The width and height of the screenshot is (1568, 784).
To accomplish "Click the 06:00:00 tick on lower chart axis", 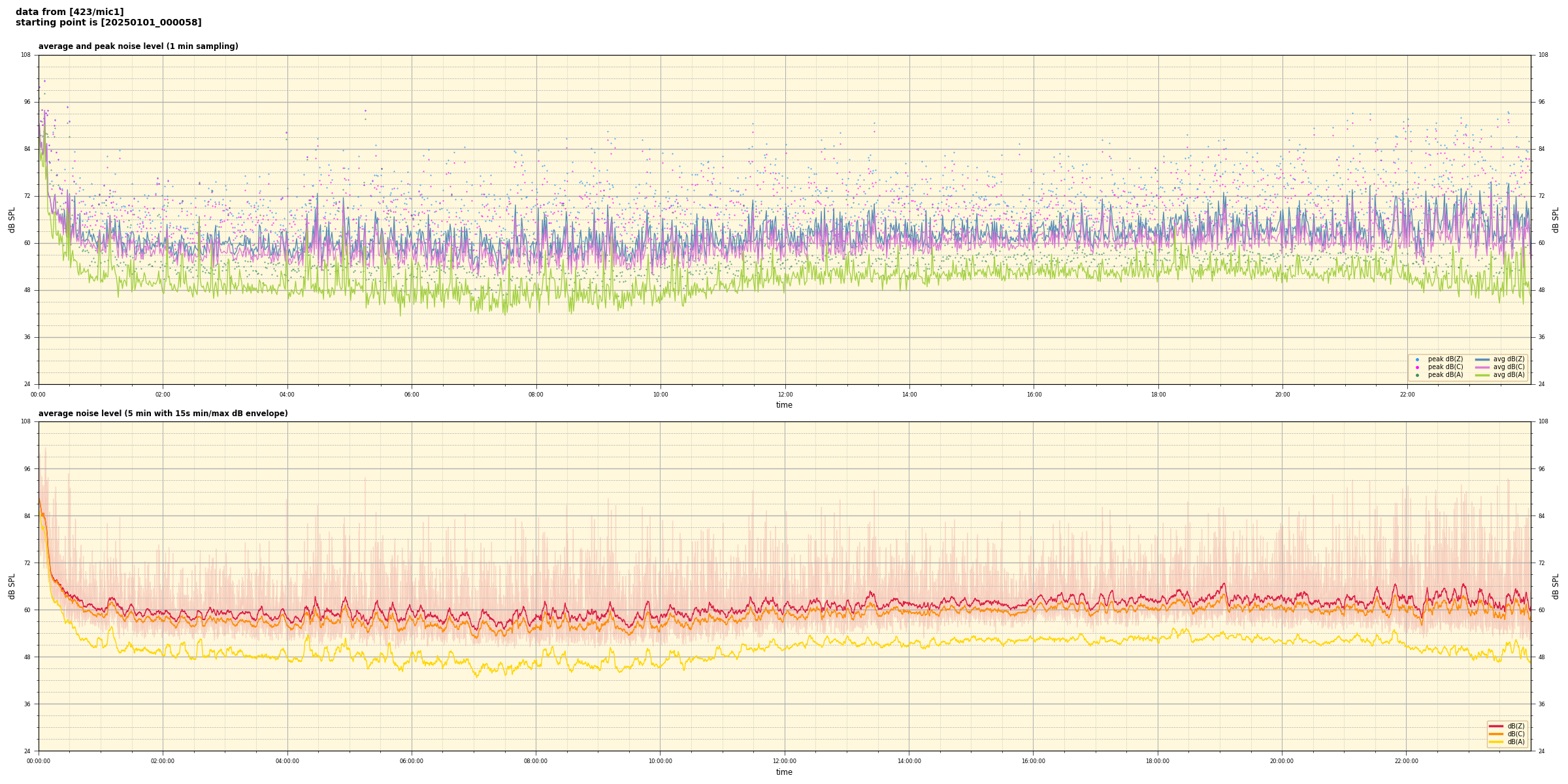I will tap(412, 761).
